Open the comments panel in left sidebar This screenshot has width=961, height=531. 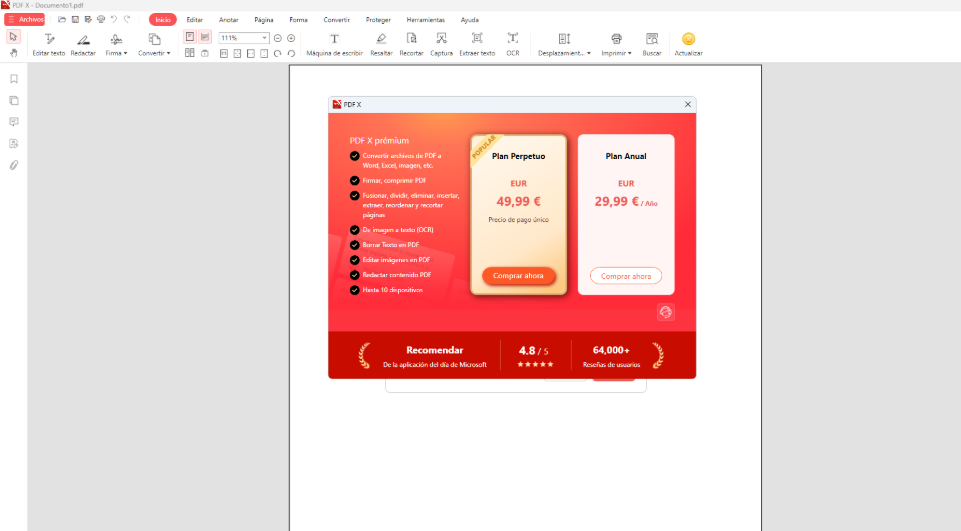[x=13, y=122]
